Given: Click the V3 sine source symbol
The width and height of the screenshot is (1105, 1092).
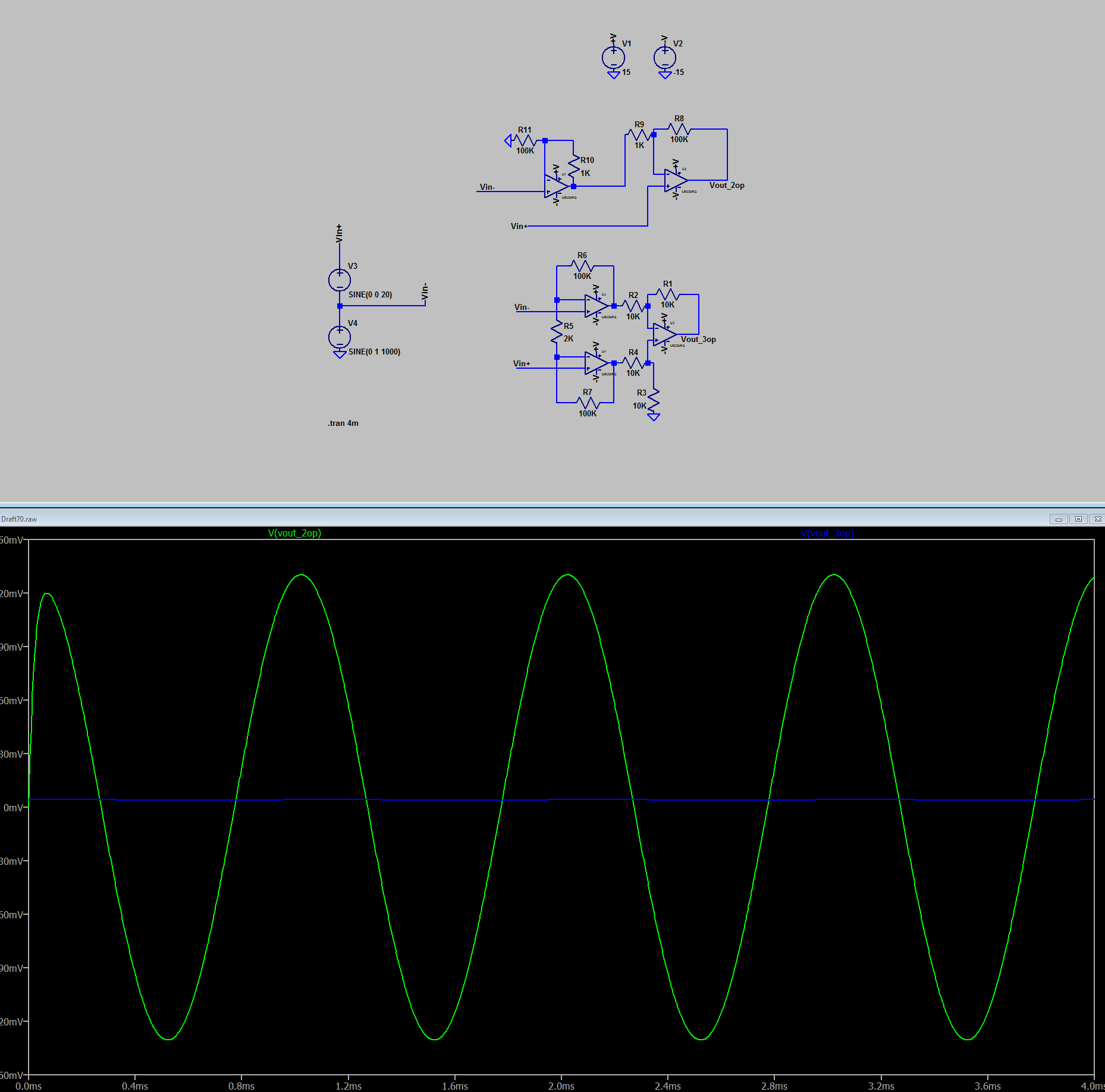Looking at the screenshot, I should click(x=340, y=280).
